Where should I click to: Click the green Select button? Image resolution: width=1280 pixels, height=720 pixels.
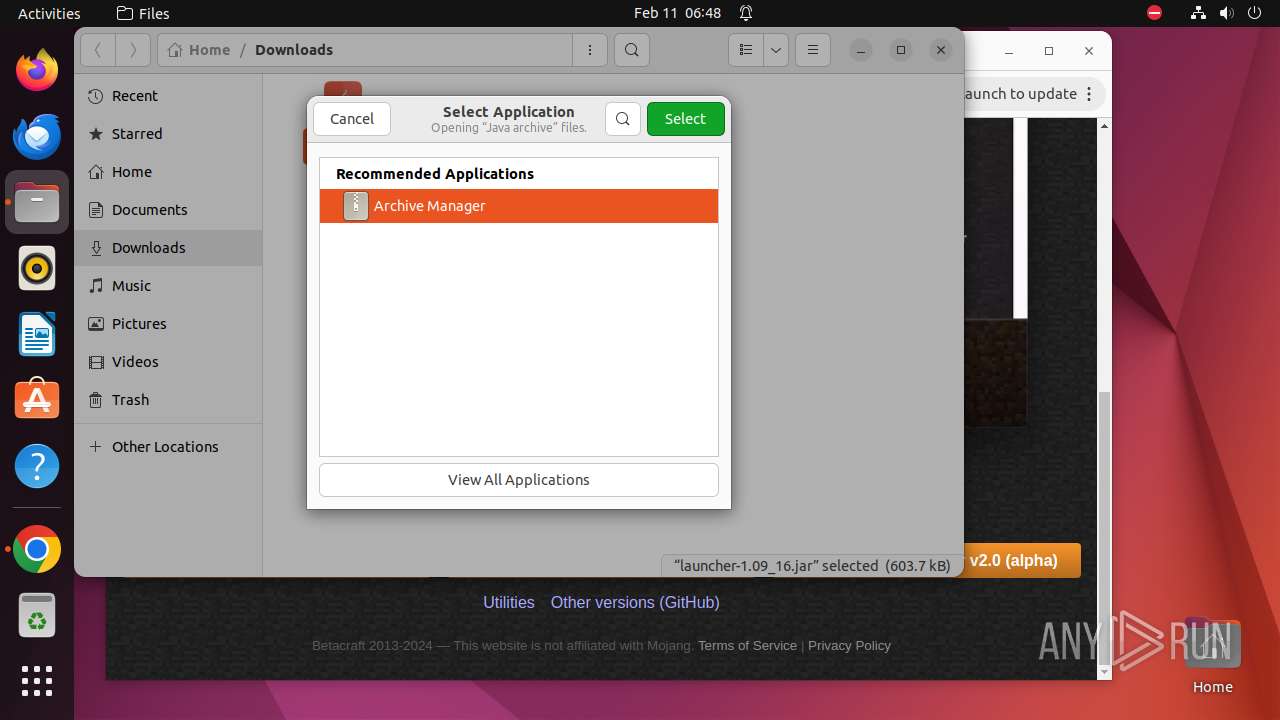(685, 119)
